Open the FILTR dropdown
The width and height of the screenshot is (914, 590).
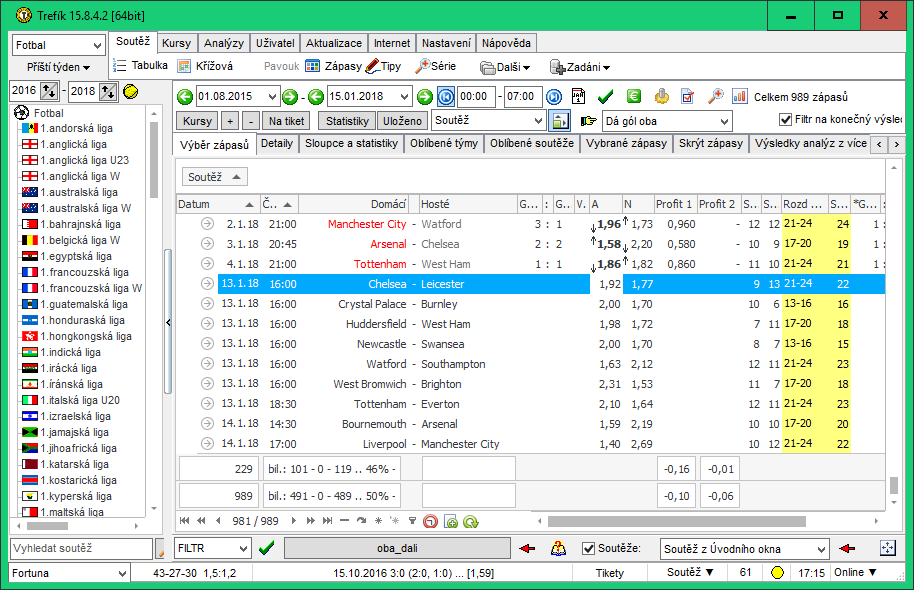(x=212, y=548)
